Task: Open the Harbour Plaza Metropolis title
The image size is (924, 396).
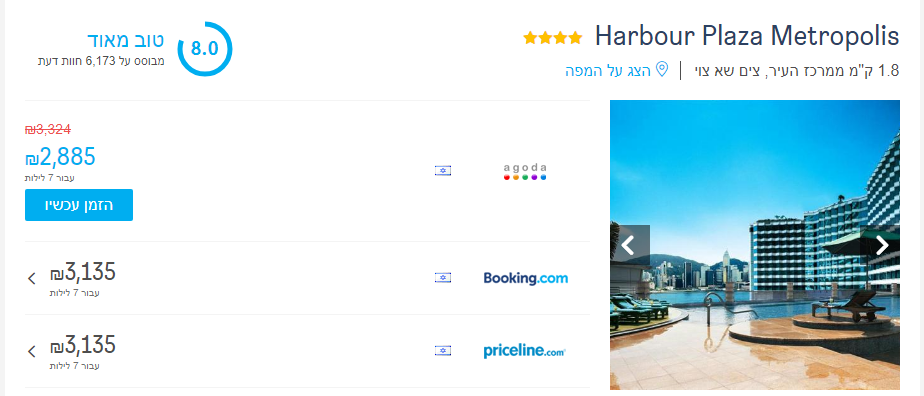Action: [747, 37]
